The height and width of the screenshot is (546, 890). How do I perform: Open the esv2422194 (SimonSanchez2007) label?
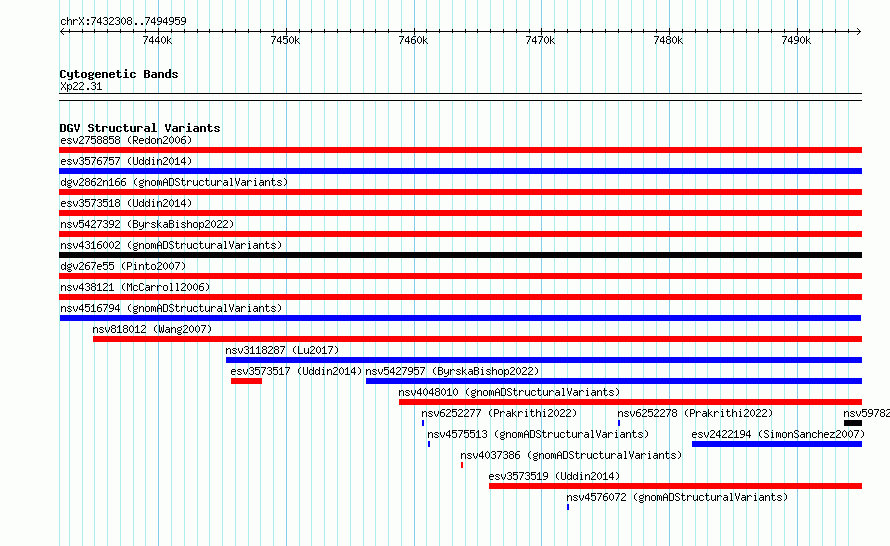click(x=778, y=434)
